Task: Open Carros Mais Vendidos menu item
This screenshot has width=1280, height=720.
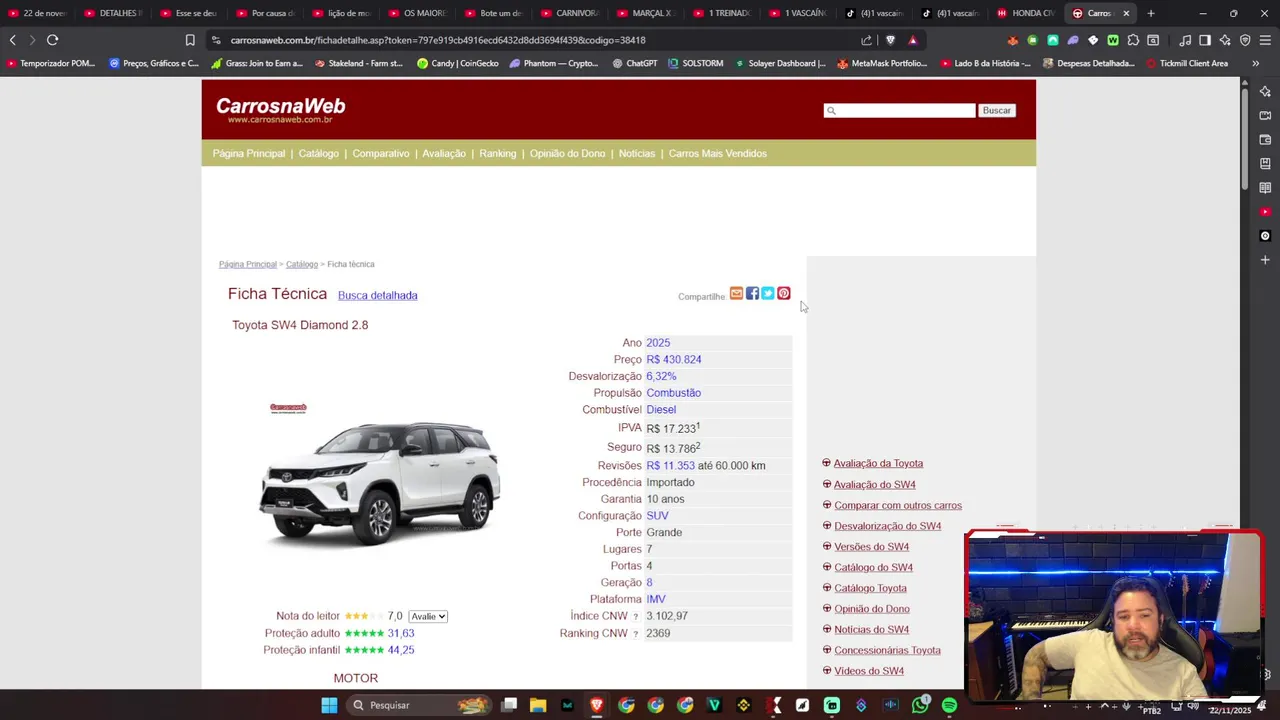Action: [x=718, y=154]
